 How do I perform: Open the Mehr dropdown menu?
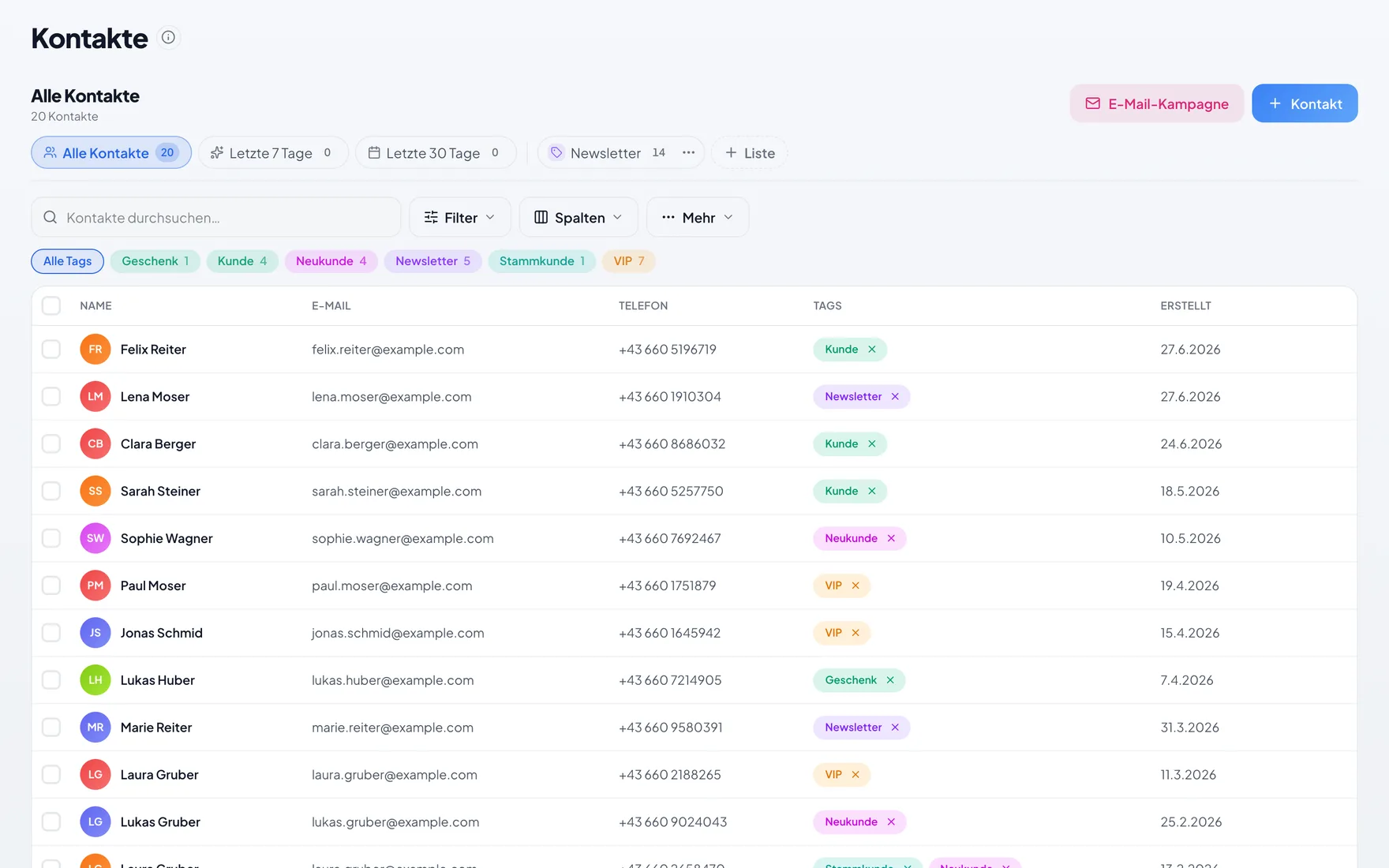(x=698, y=217)
